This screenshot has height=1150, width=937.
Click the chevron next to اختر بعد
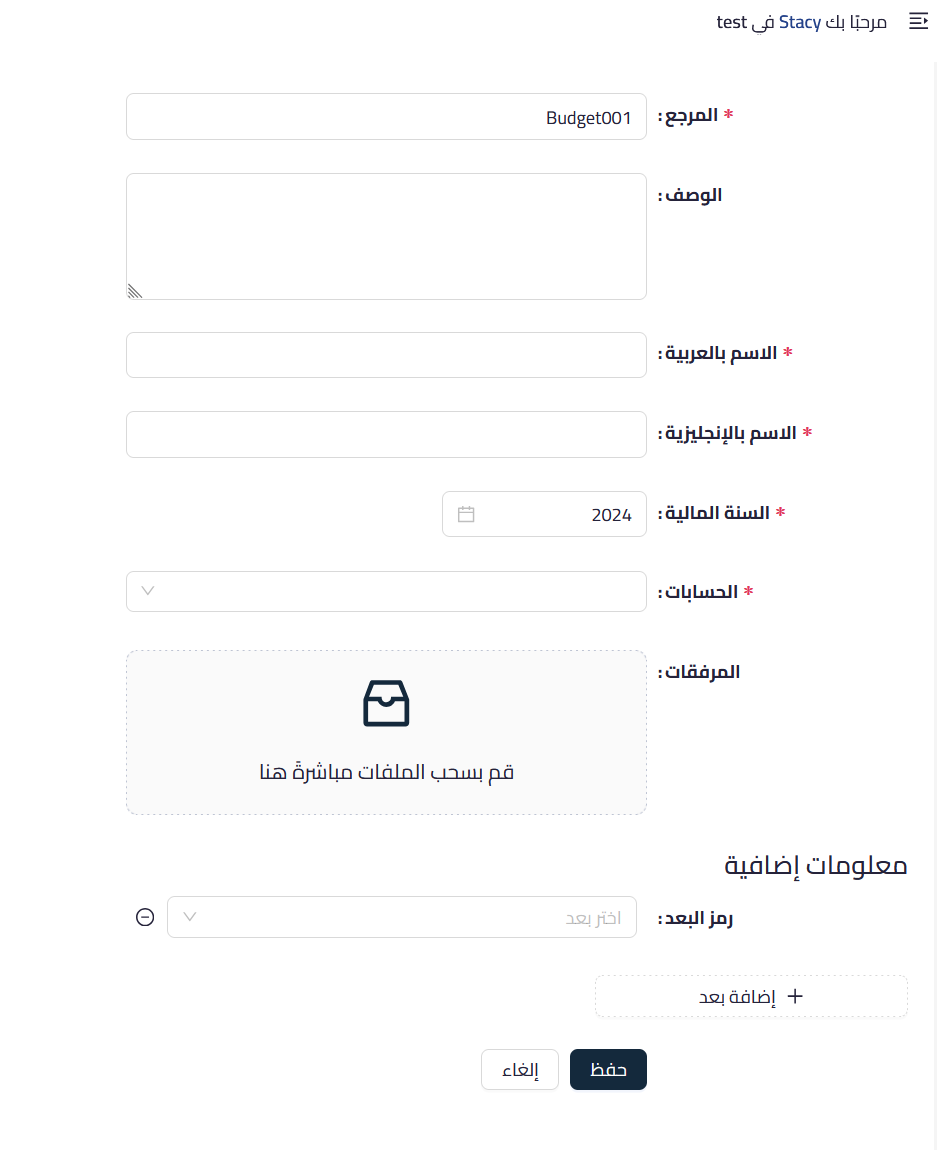189,916
